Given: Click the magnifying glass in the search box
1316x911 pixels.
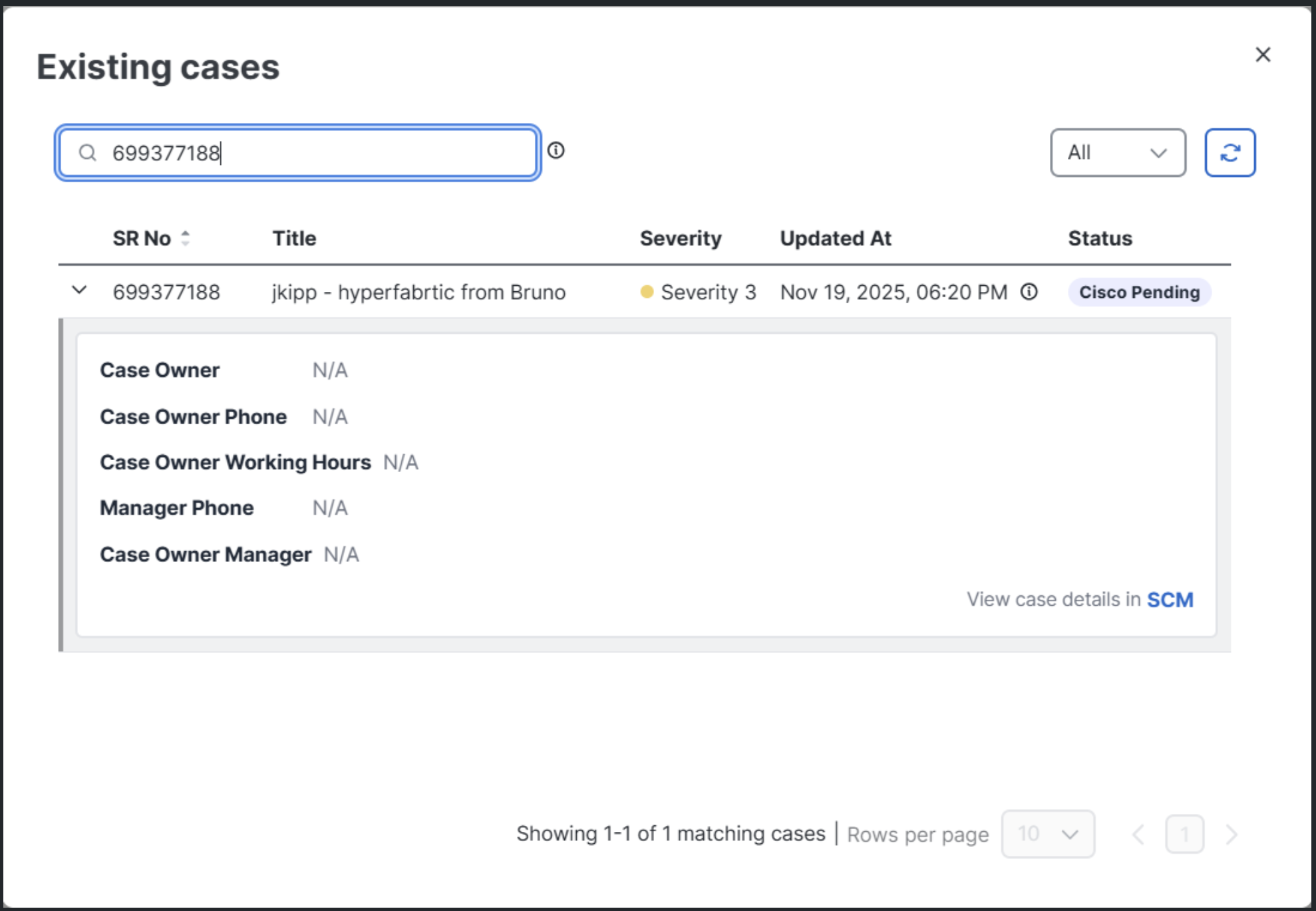Looking at the screenshot, I should [87, 153].
